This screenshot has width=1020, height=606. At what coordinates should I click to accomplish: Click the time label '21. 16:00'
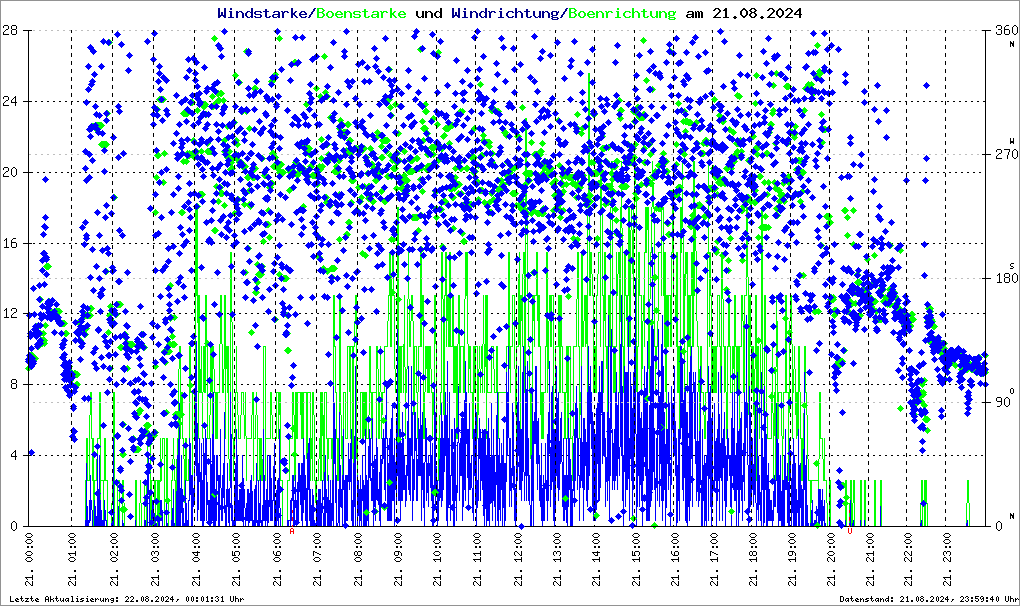675,559
